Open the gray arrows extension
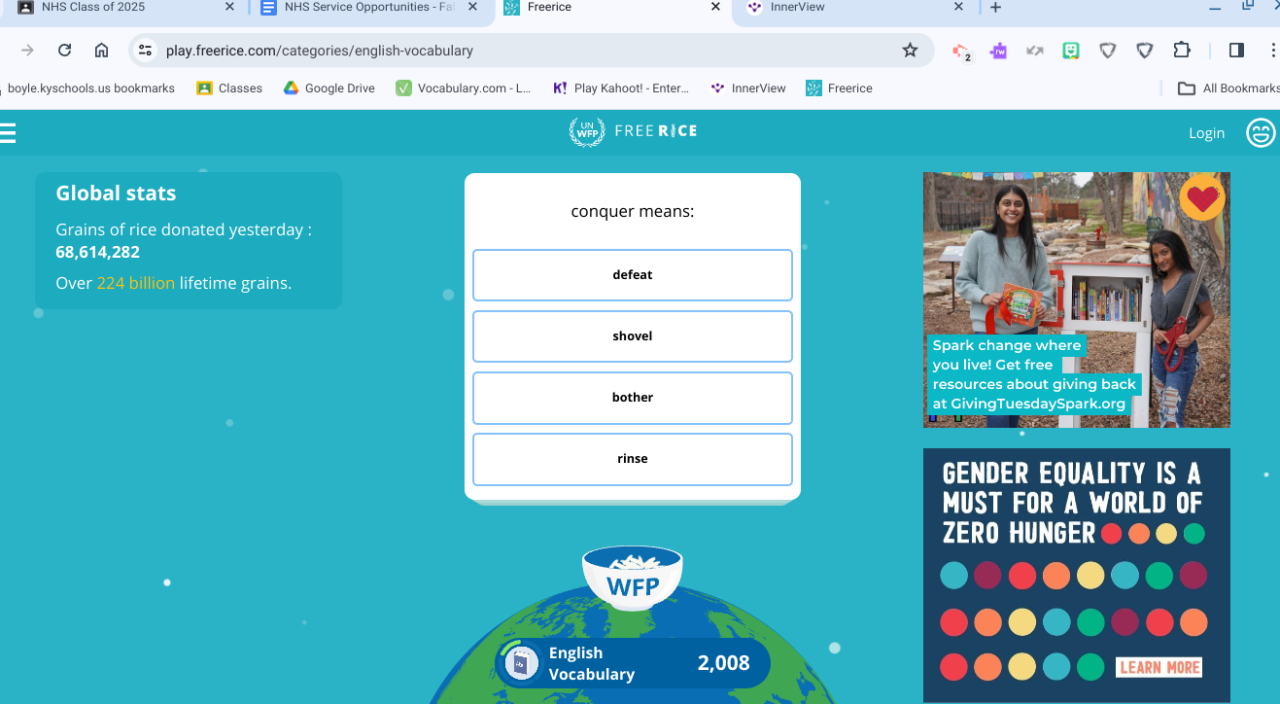The width and height of the screenshot is (1280, 704). (x=1035, y=50)
